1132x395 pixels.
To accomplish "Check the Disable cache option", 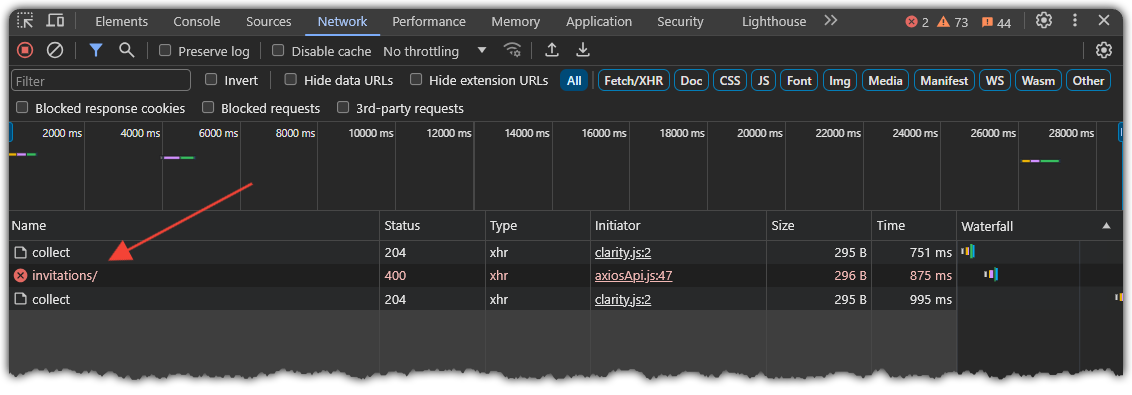I will (x=278, y=51).
